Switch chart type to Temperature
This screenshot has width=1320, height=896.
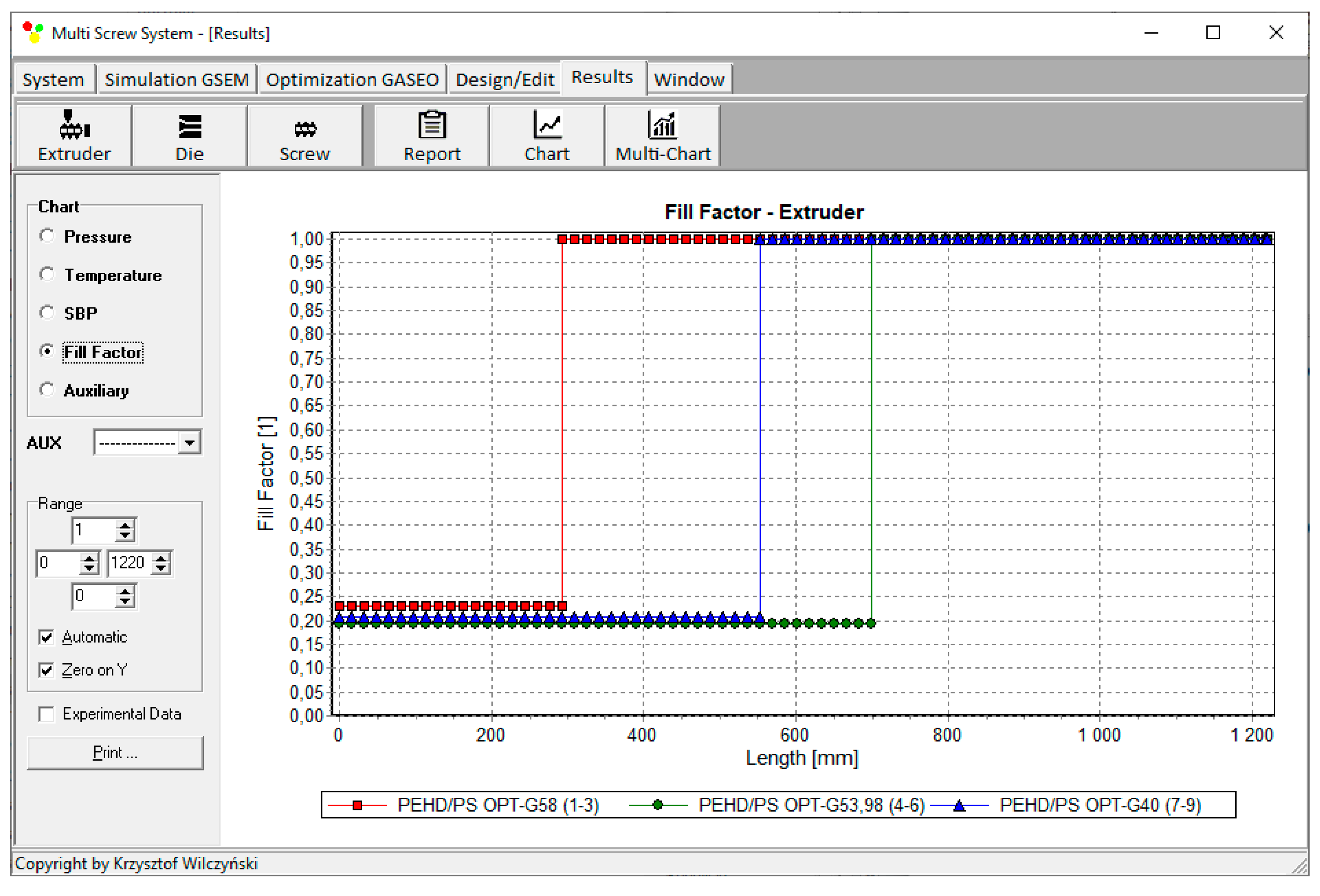point(47,274)
